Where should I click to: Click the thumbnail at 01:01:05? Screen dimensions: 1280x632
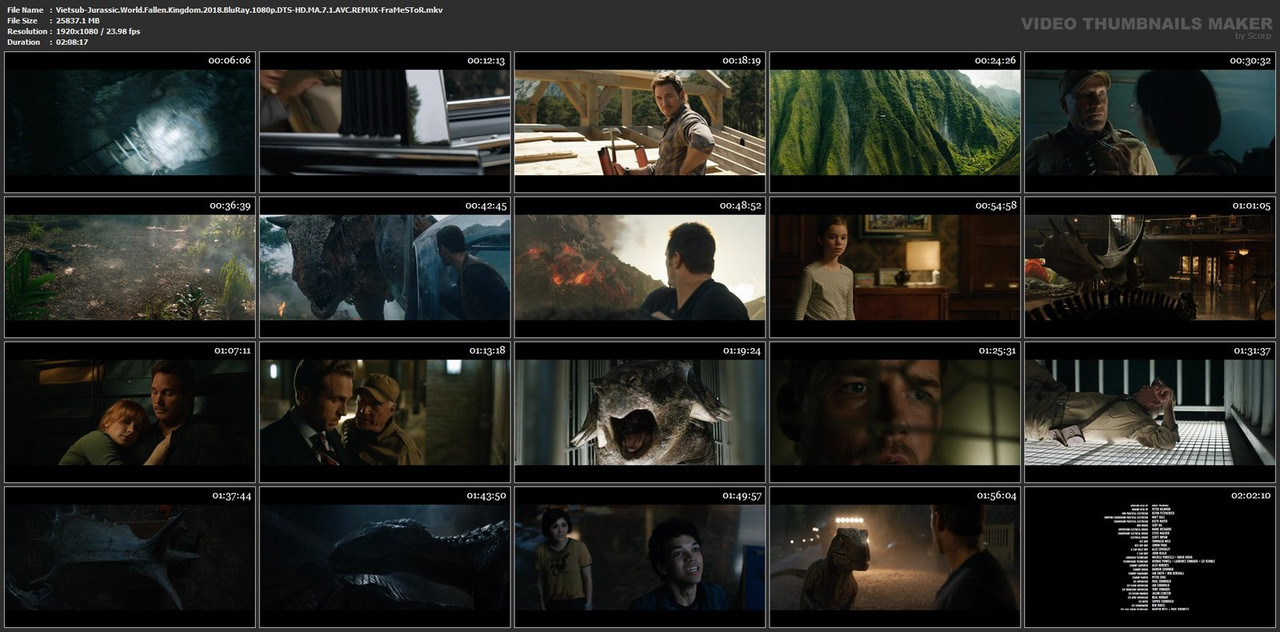pyautogui.click(x=1150, y=267)
